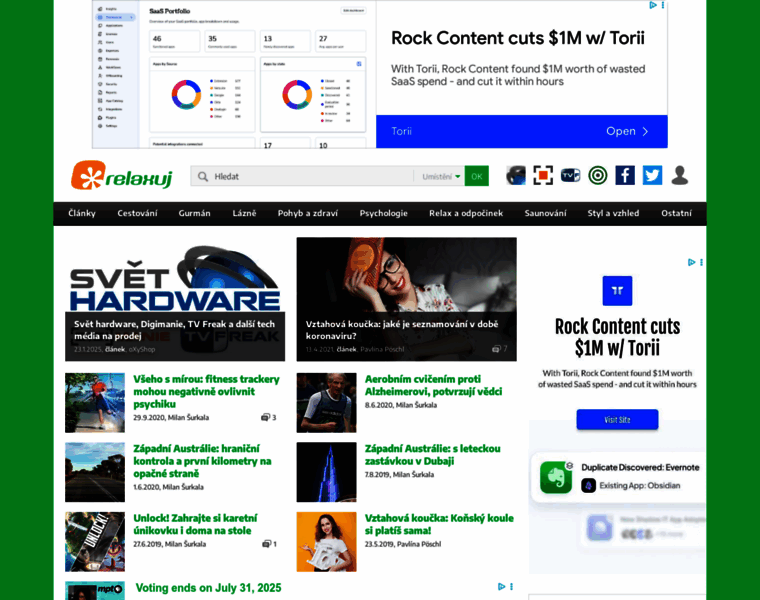Open article Unlock! Zahrajte si karetní únikovku
Viewport: 760px width, 600px height.
[195, 524]
